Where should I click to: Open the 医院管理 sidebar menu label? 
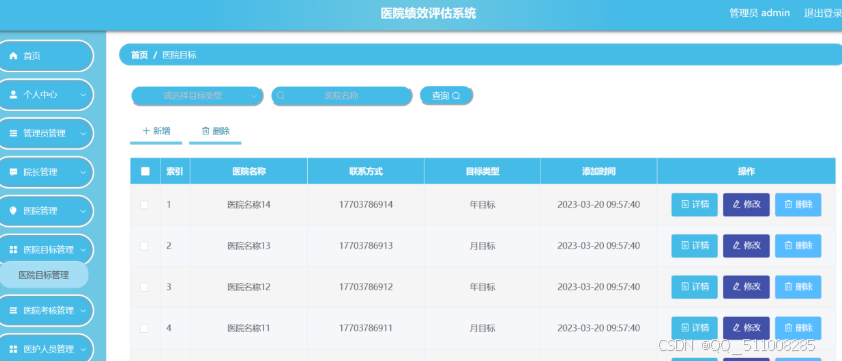(x=40, y=211)
